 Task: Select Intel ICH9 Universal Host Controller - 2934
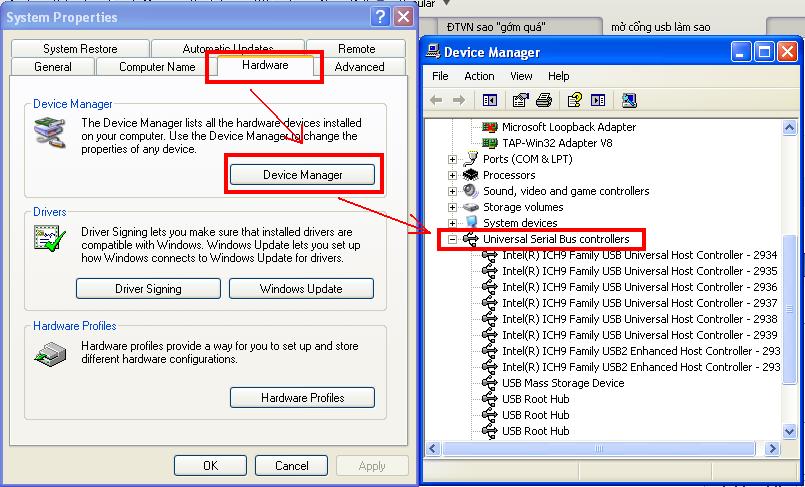click(640, 255)
